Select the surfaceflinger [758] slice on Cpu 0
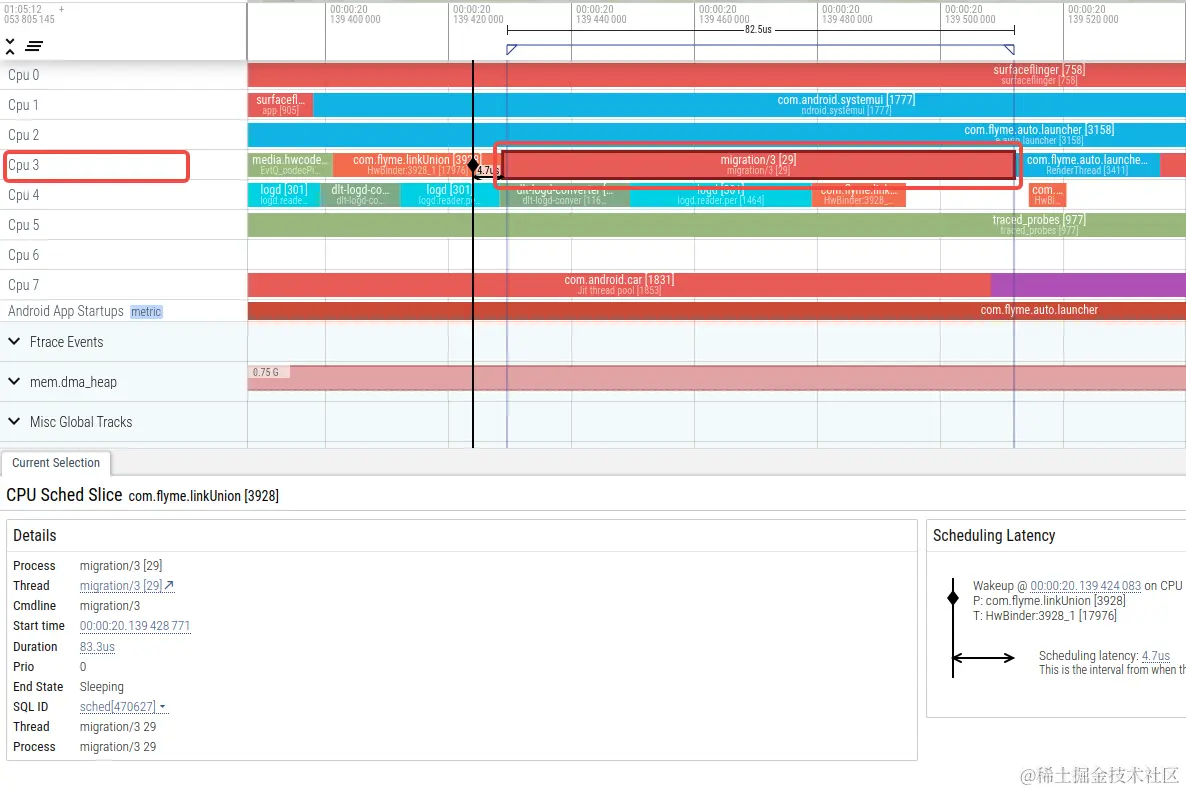 point(716,75)
